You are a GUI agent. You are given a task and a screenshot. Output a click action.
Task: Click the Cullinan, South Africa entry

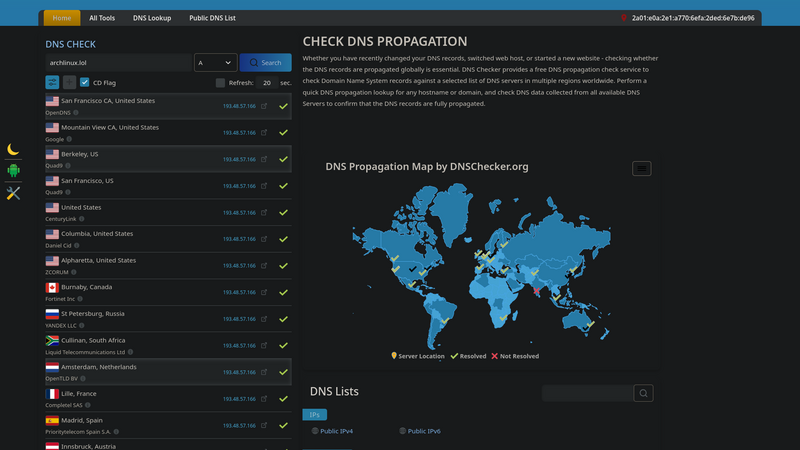(168, 345)
